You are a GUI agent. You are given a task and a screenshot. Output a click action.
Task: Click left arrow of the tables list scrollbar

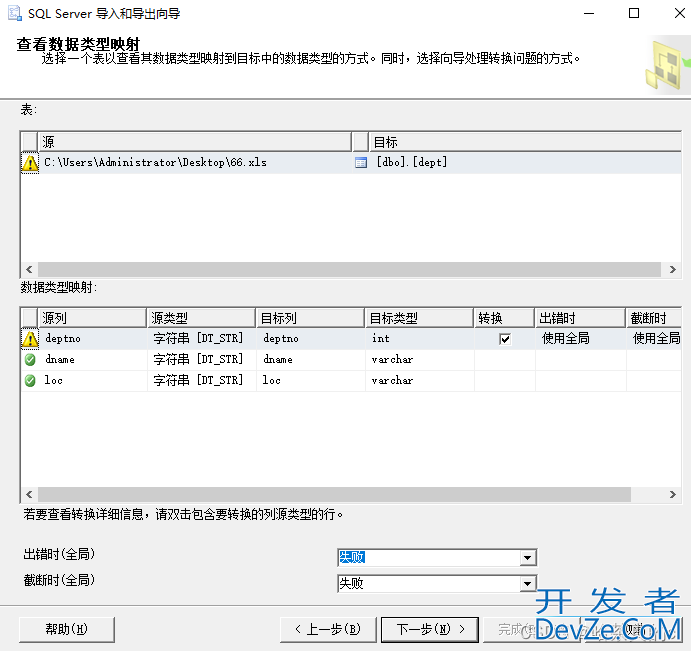tap(29, 269)
